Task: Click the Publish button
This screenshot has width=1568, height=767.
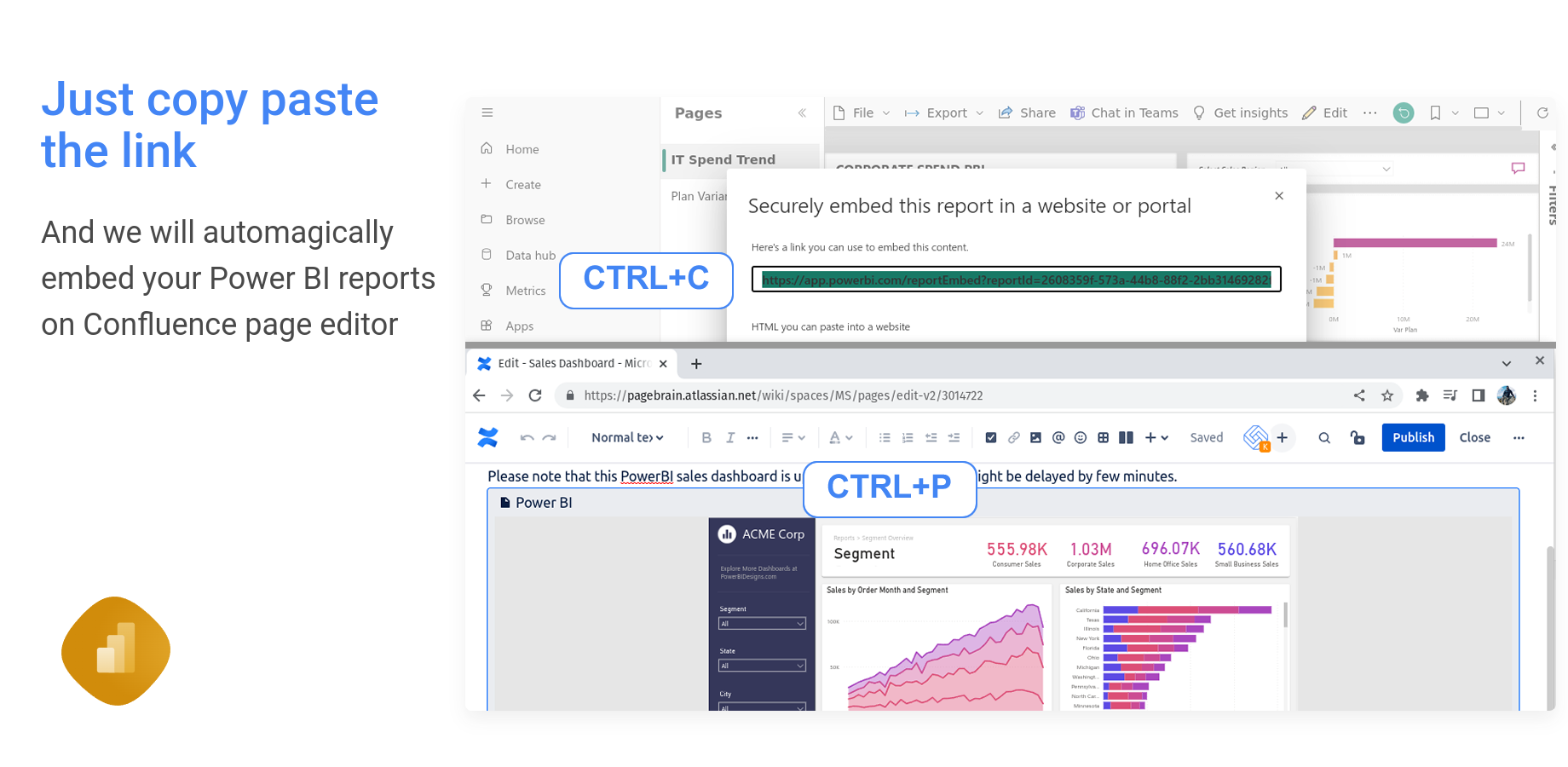Action: [1413, 437]
